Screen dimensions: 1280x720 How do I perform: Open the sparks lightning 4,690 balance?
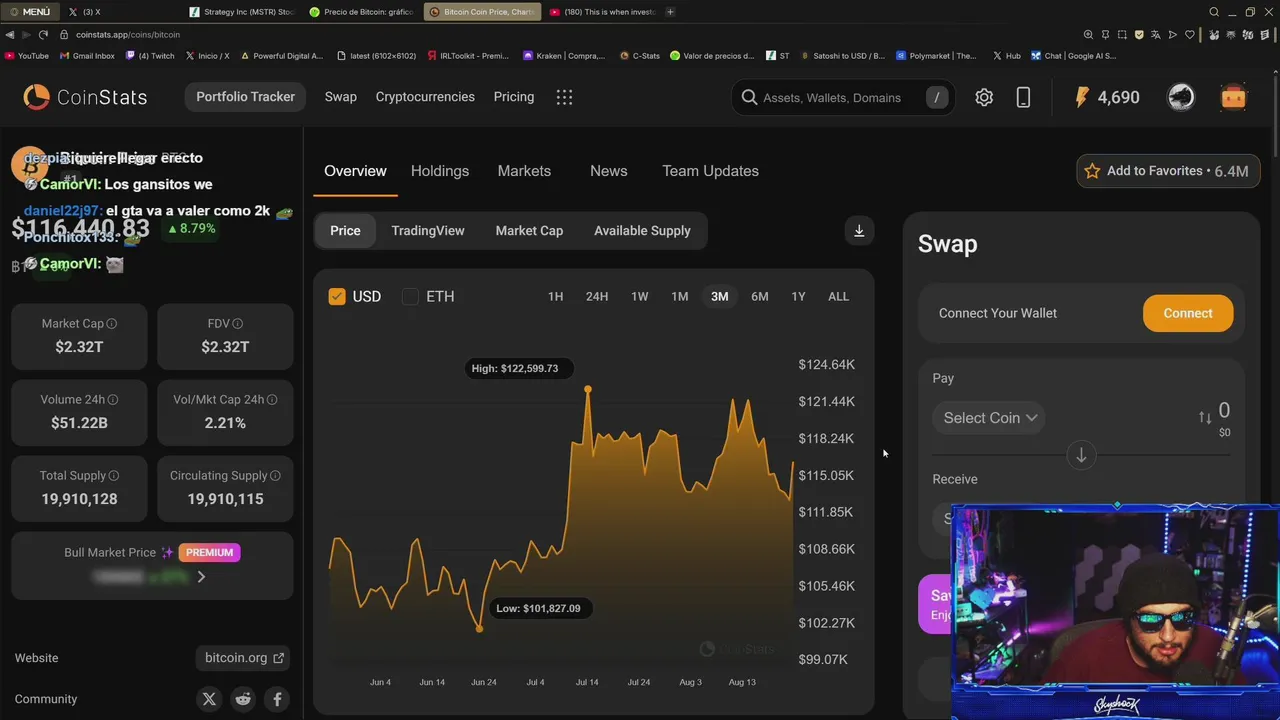(1106, 97)
